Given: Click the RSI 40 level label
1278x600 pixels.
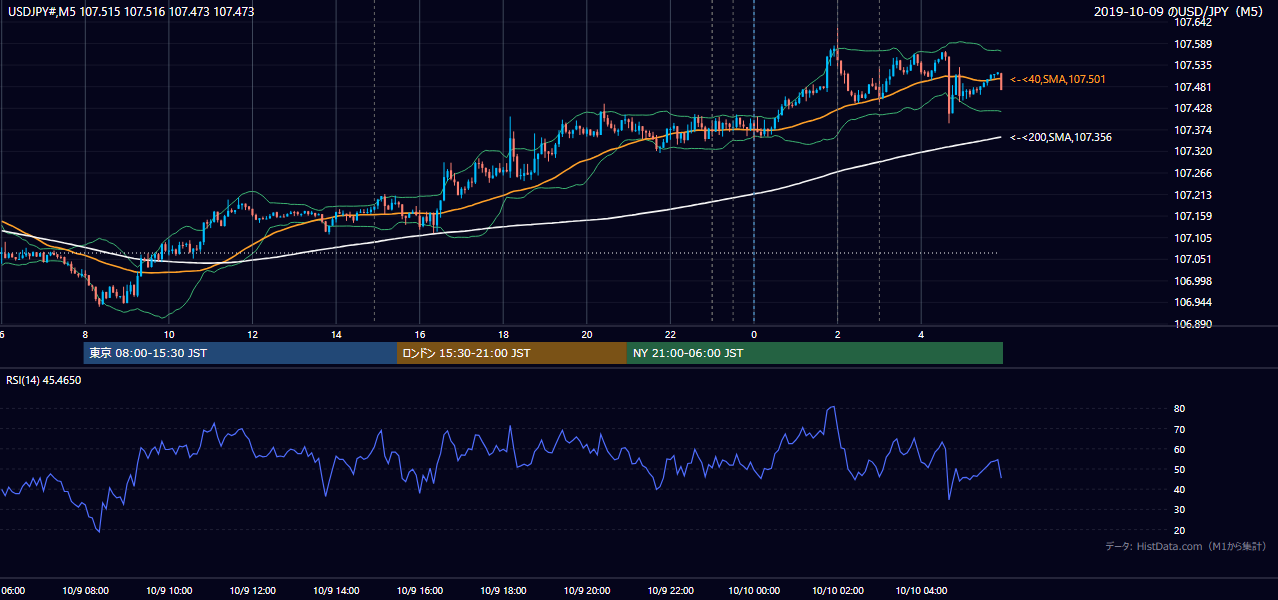Looking at the screenshot, I should [1180, 489].
